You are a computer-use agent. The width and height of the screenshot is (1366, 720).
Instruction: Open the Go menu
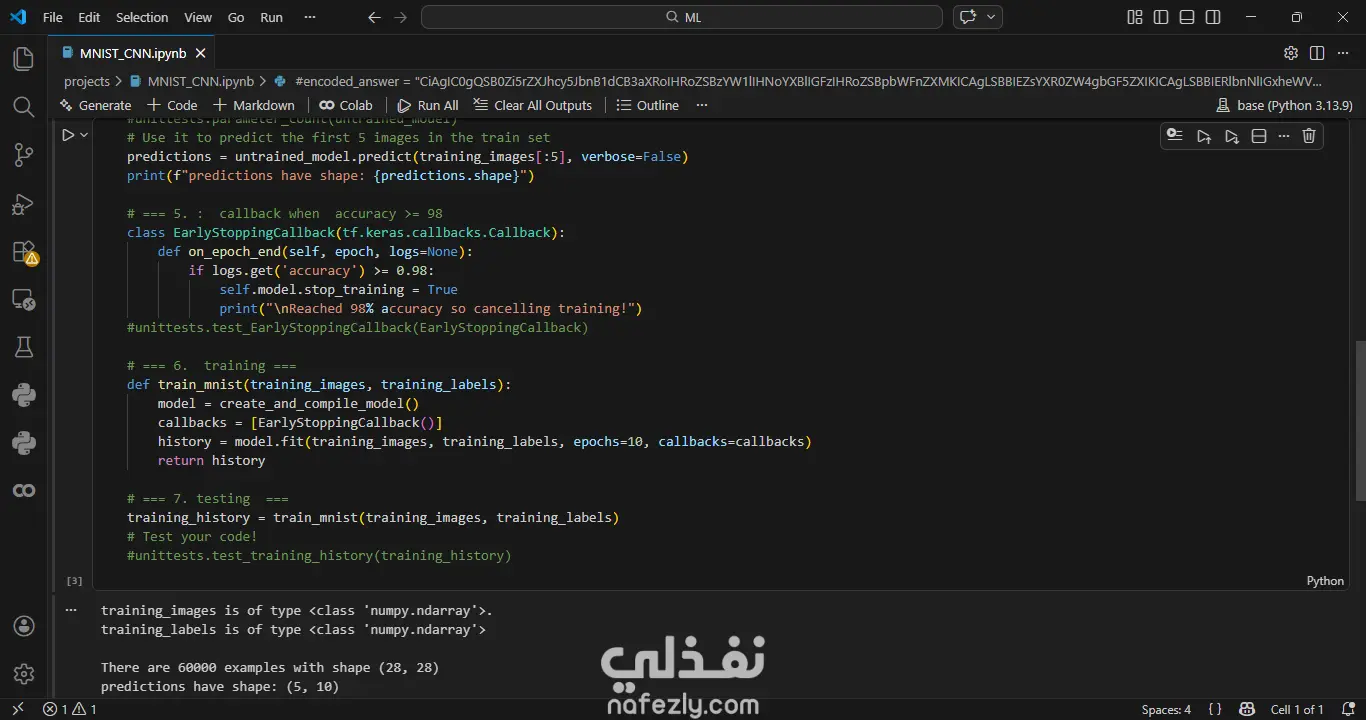(x=236, y=17)
